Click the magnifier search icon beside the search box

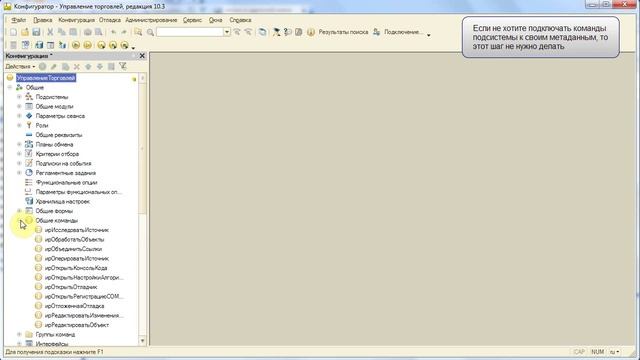150,32
